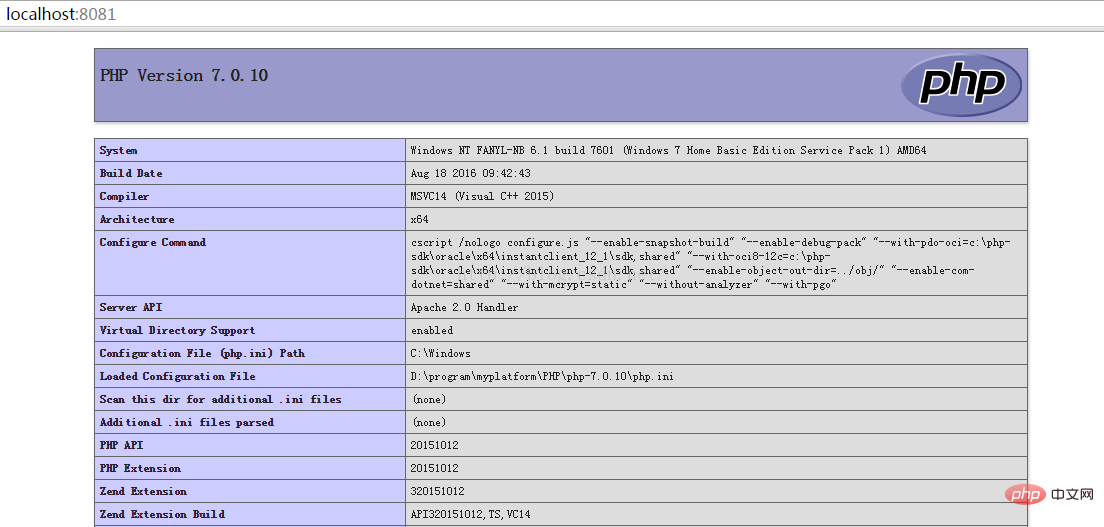Click the x64 architecture value
1104x527 pixels.
(420, 219)
